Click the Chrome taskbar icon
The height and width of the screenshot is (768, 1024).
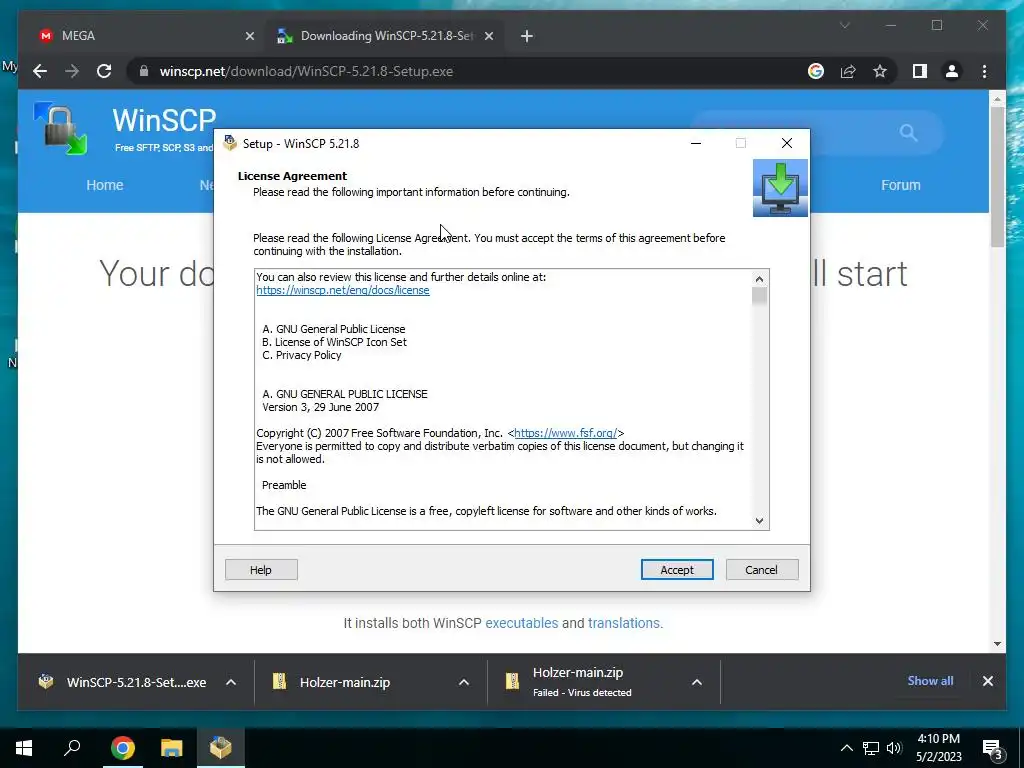pos(122,748)
